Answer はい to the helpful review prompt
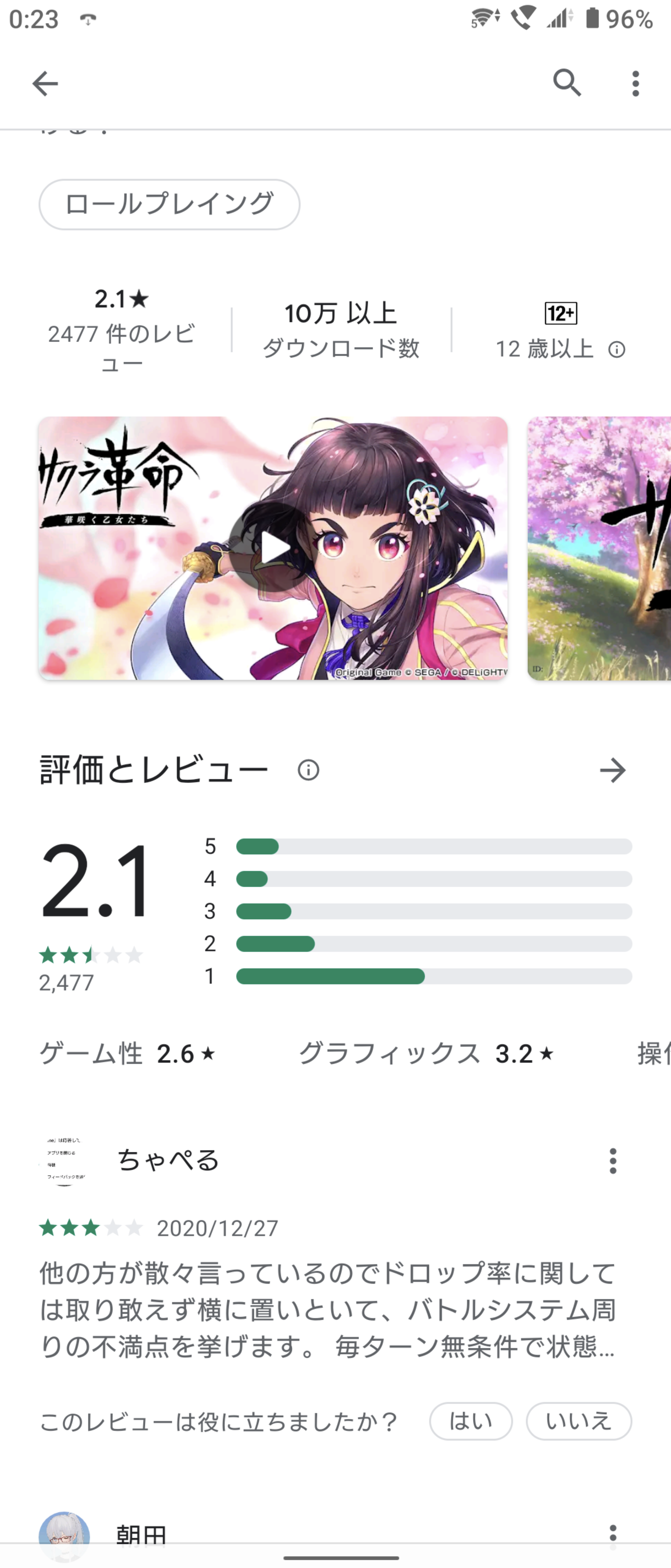 click(x=471, y=1421)
